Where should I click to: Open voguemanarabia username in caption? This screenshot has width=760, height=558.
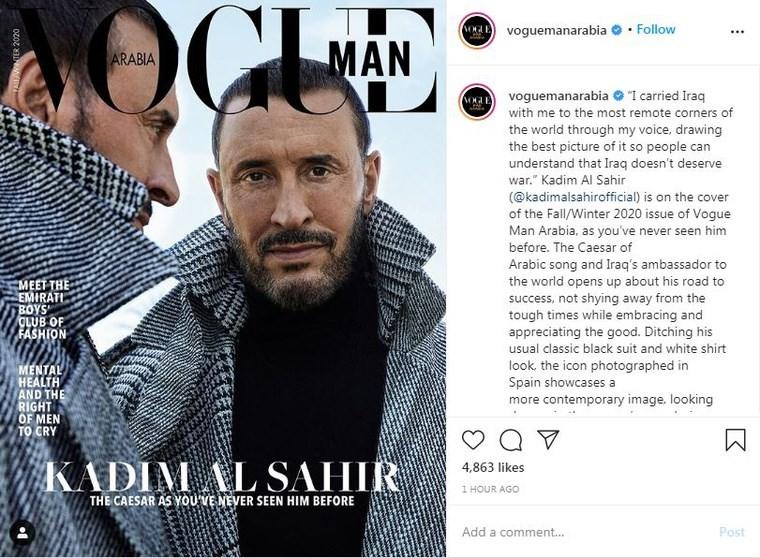[x=558, y=96]
